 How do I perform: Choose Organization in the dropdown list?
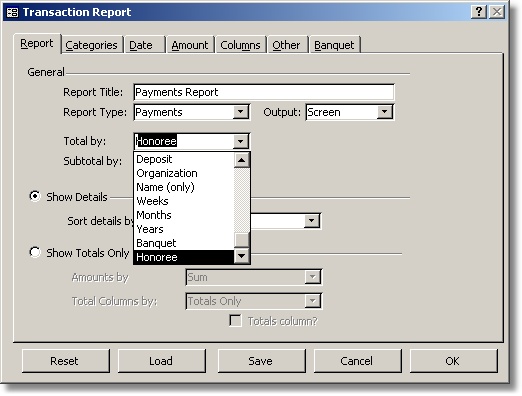(x=184, y=173)
